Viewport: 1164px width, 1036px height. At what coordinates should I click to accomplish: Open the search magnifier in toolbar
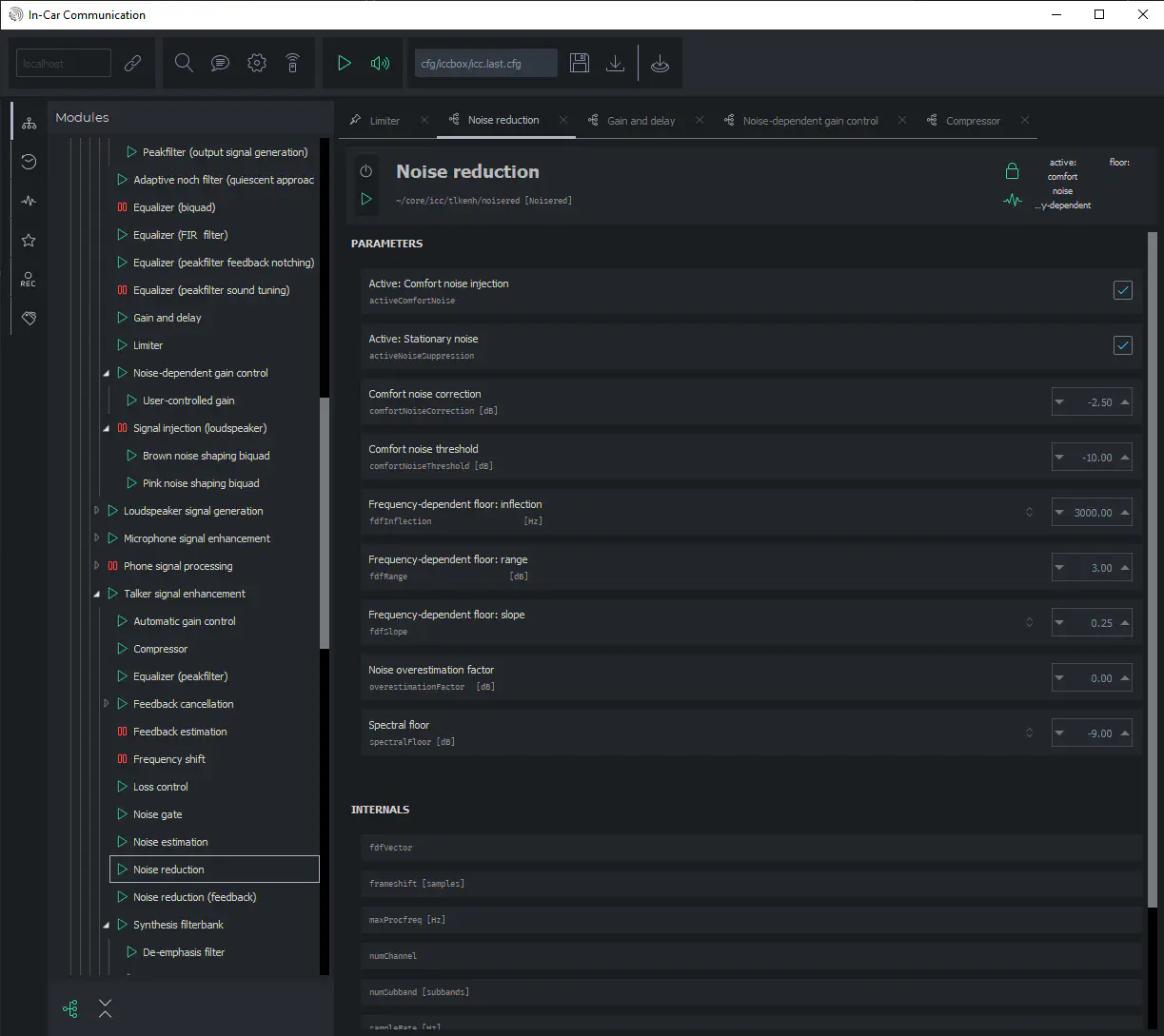coord(184,63)
